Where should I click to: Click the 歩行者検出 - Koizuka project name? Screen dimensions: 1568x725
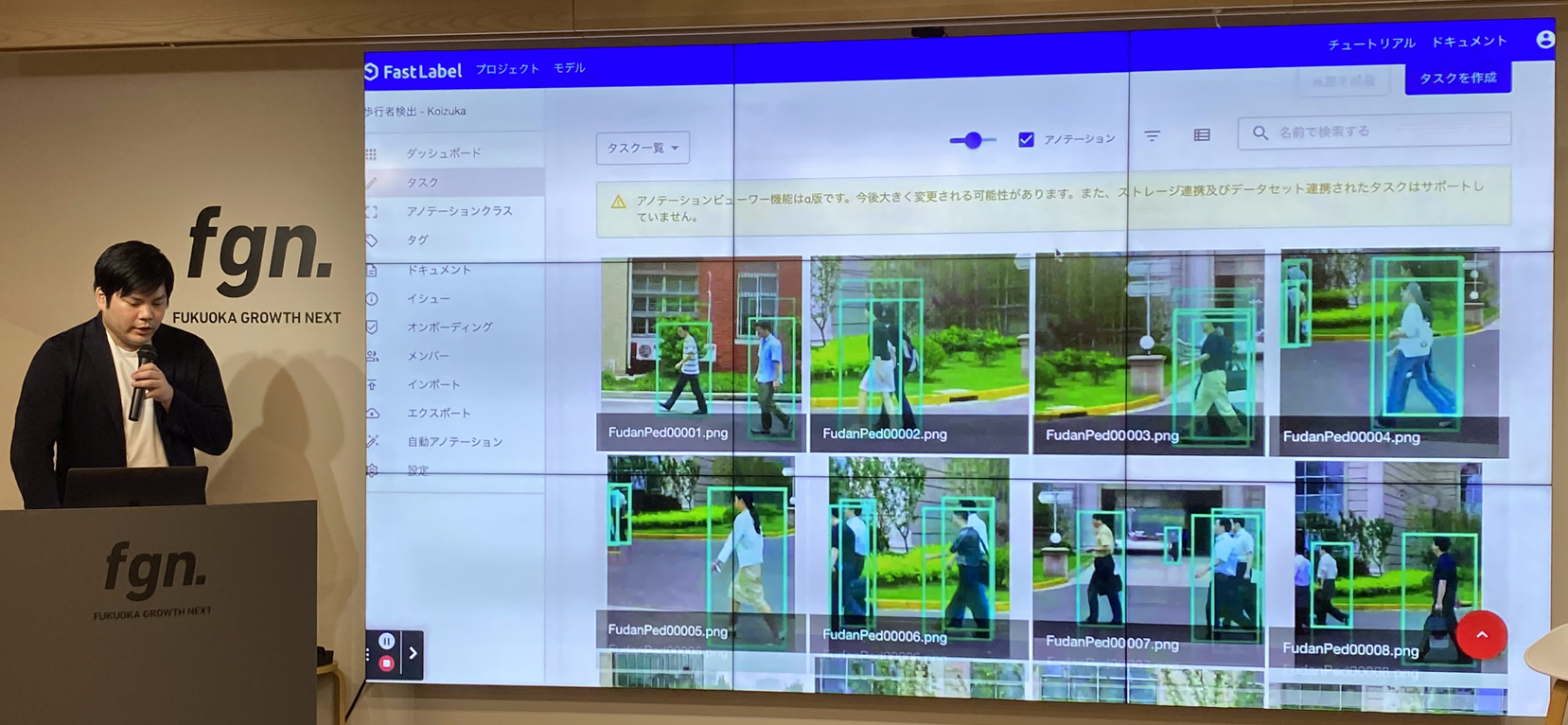(x=416, y=112)
